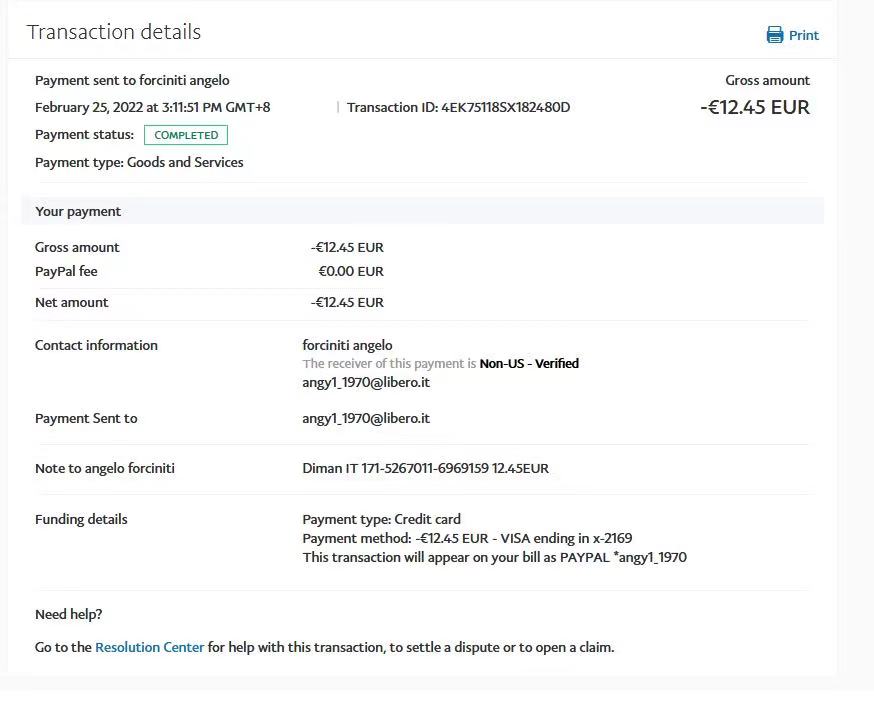Click the printer icon
The width and height of the screenshot is (874, 703).
coord(774,35)
